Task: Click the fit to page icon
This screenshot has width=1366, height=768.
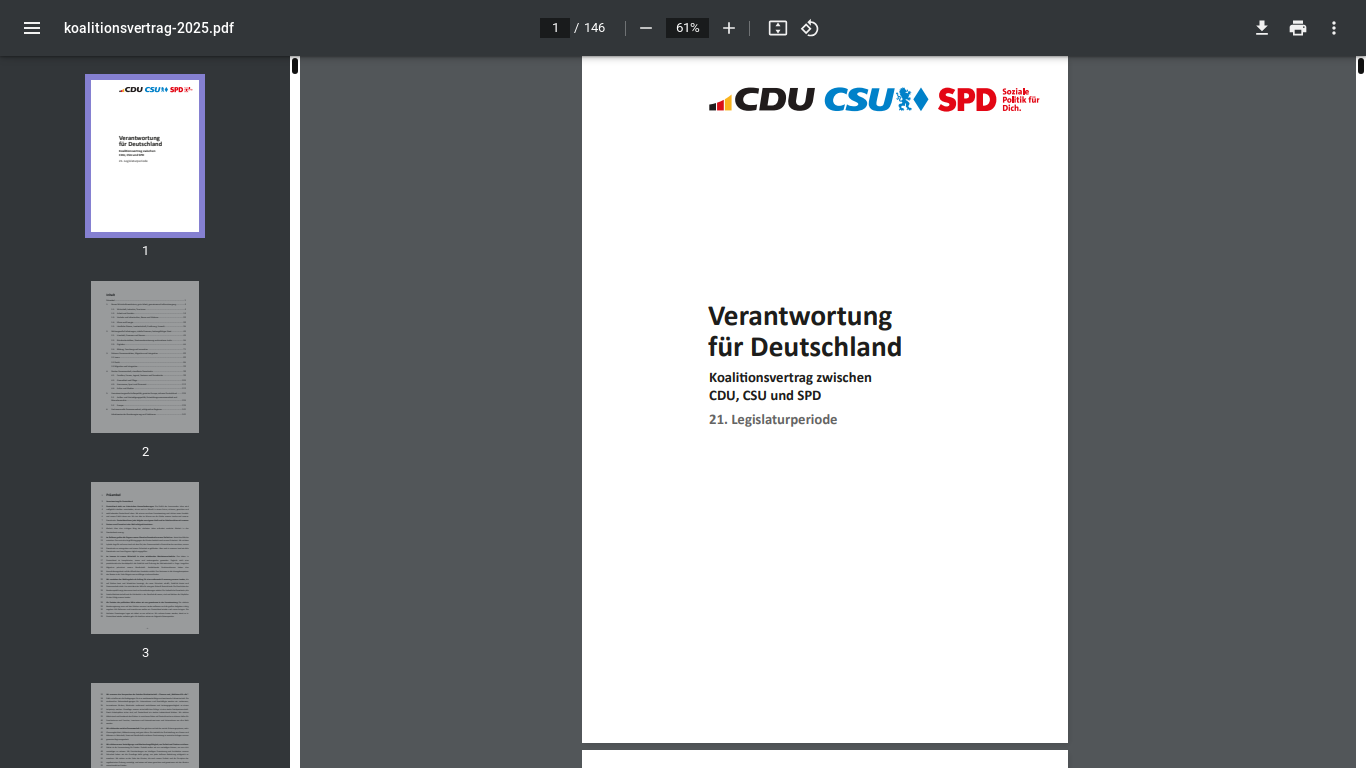Action: tap(778, 28)
